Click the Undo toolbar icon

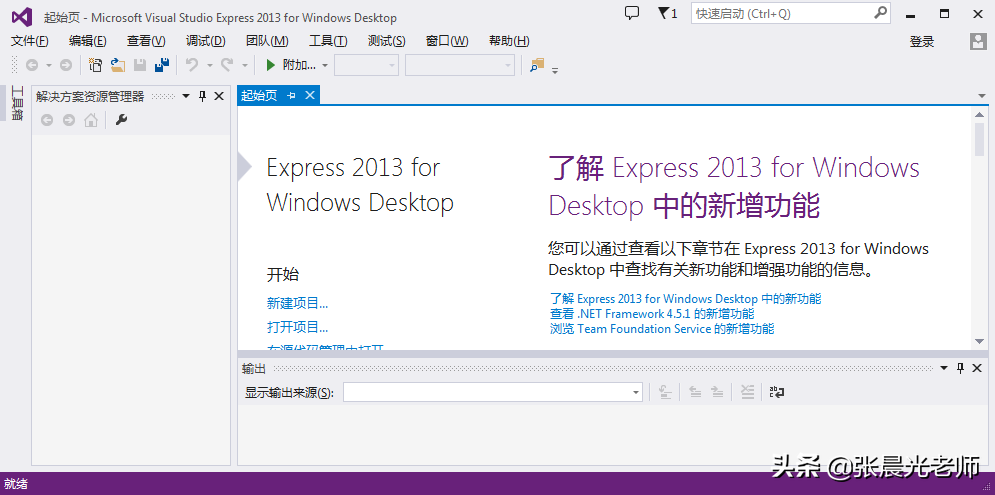(x=192, y=65)
